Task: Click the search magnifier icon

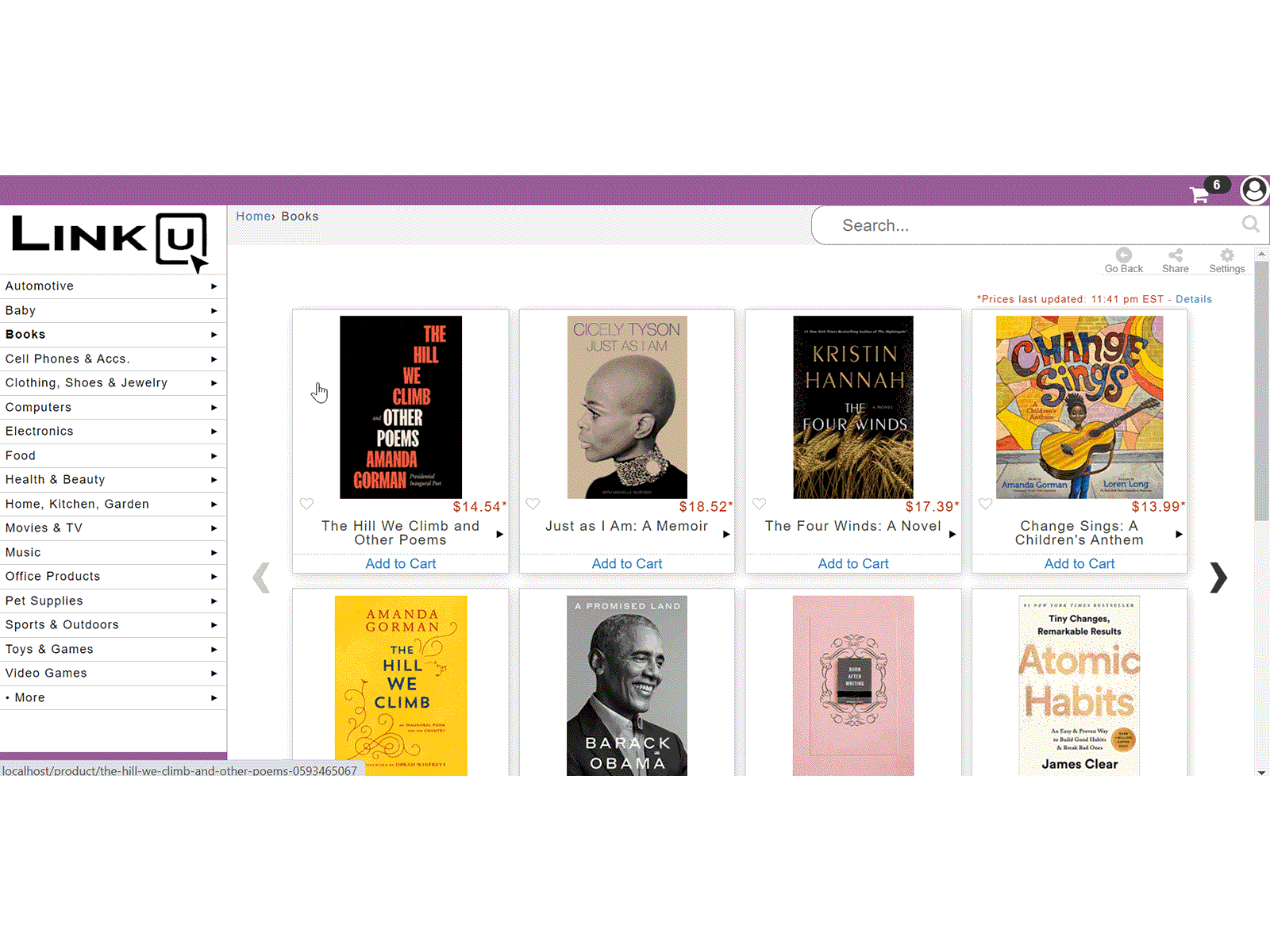Action: (1250, 225)
